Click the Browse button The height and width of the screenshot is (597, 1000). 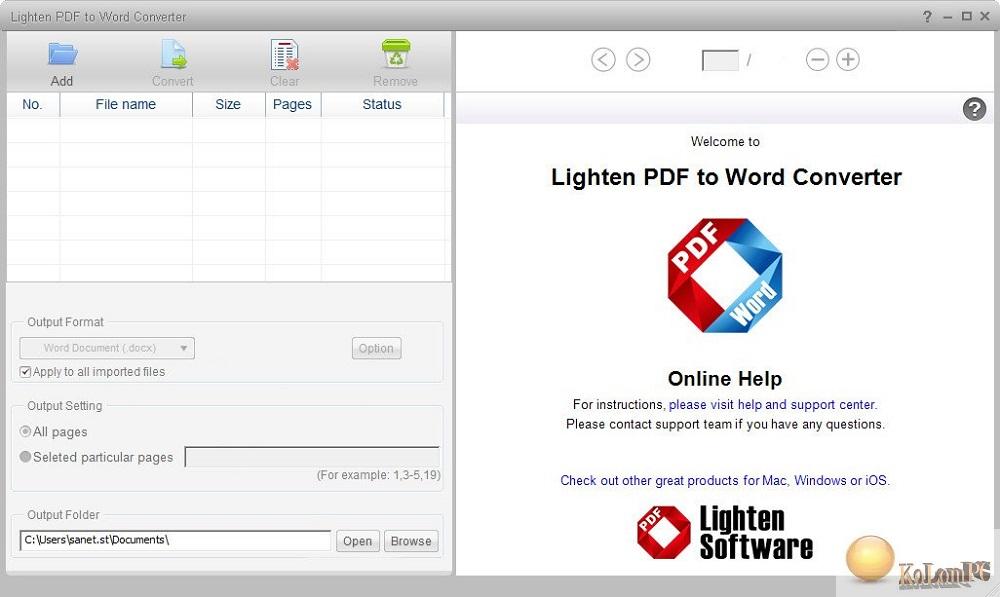[411, 541]
